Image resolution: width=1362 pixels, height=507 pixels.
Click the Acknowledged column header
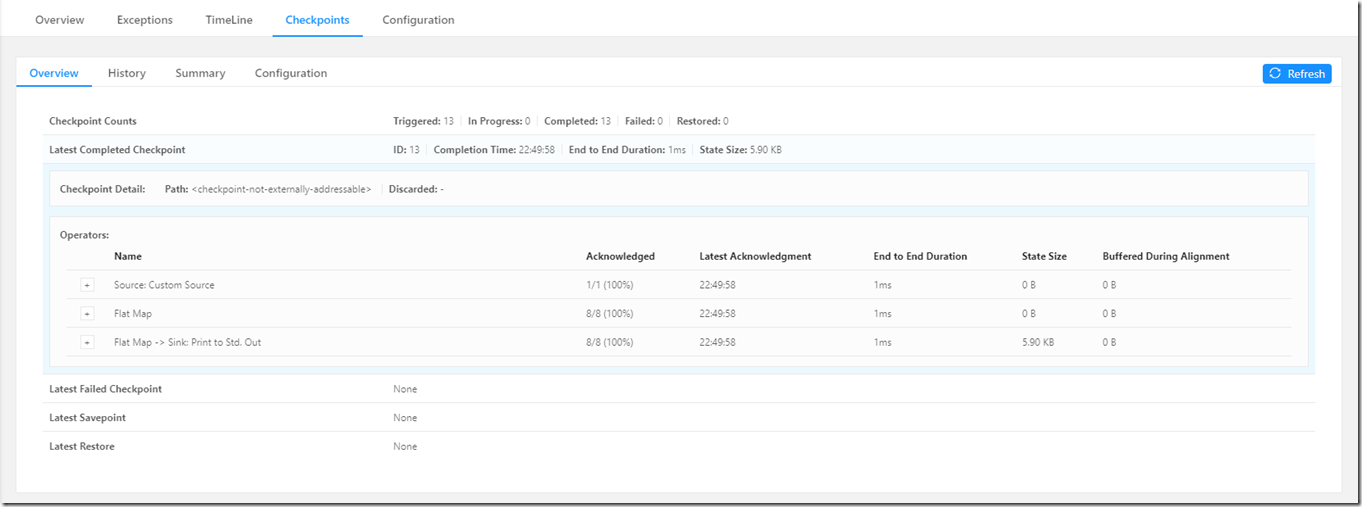(x=620, y=256)
